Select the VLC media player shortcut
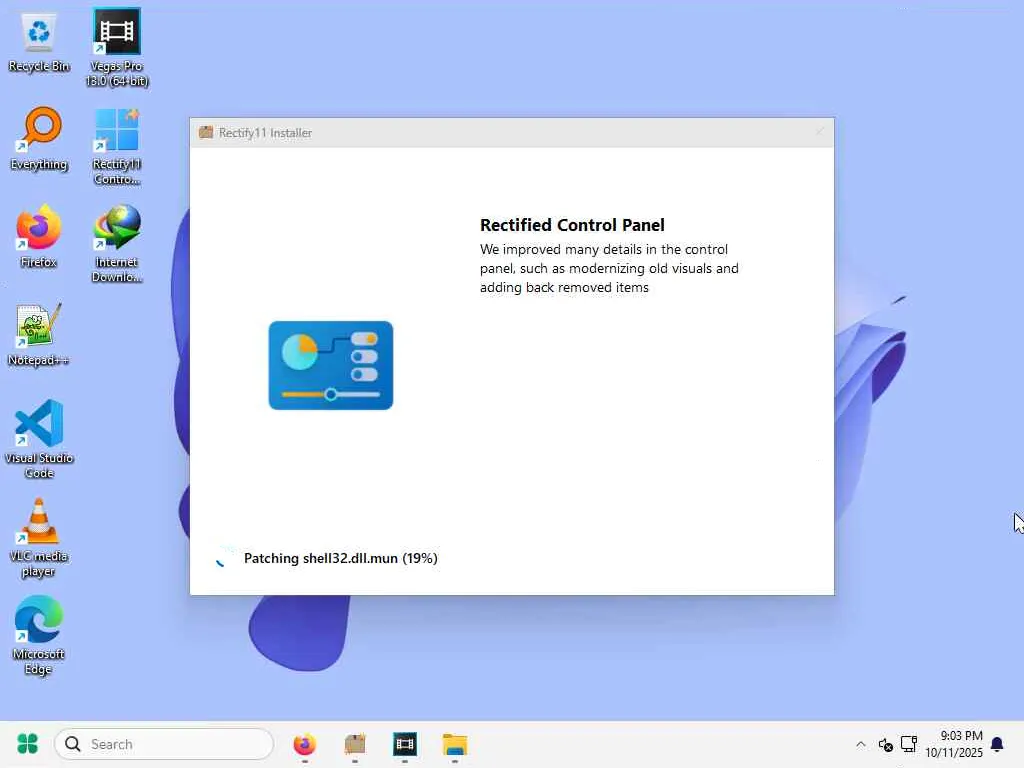The image size is (1024, 768). point(39,537)
